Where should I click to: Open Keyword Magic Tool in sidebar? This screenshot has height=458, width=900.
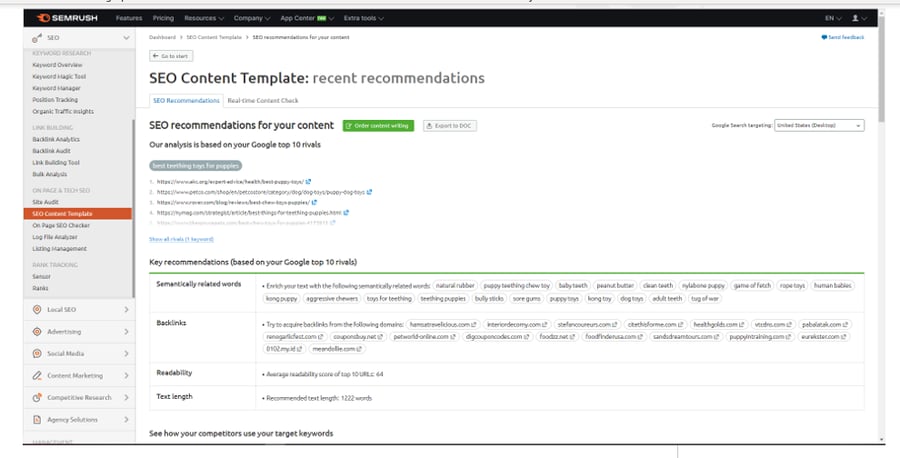[59, 76]
